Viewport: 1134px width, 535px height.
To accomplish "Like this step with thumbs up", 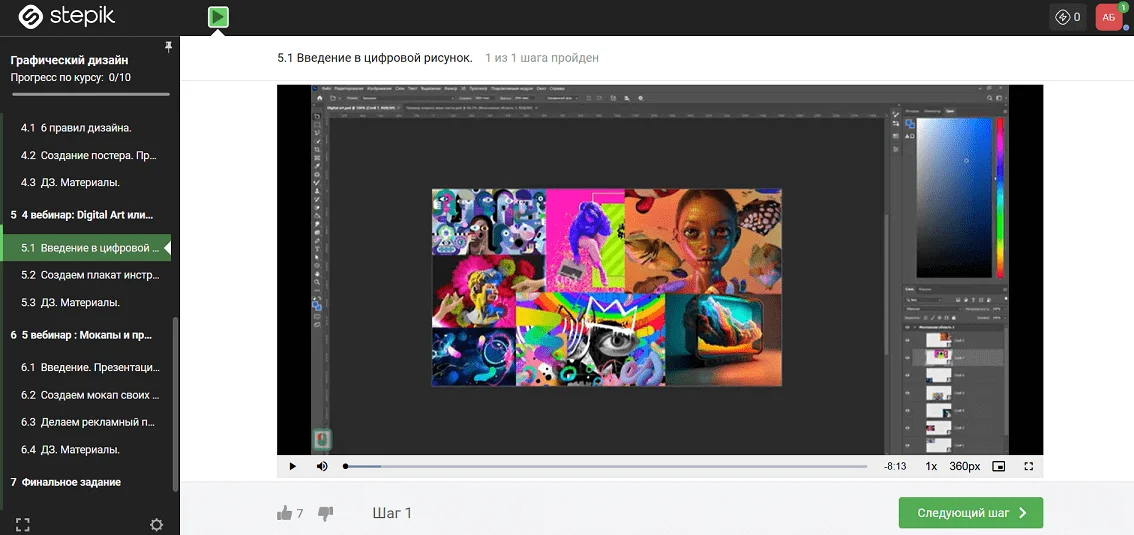I will coord(285,513).
